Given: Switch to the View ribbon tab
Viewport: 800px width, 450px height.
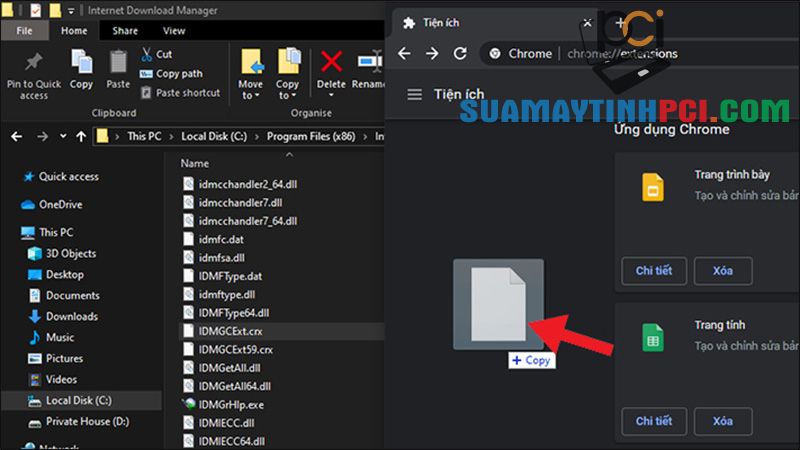Looking at the screenshot, I should coord(173,31).
